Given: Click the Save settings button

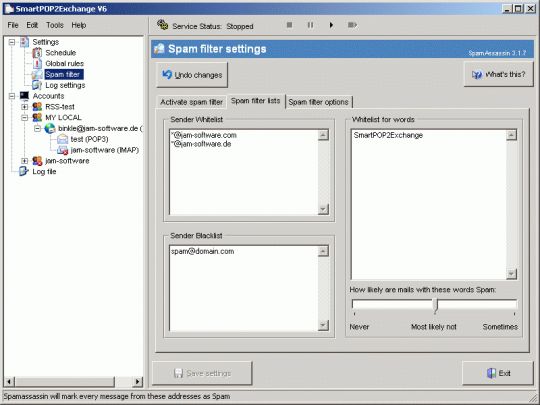Looking at the screenshot, I should pos(202,373).
